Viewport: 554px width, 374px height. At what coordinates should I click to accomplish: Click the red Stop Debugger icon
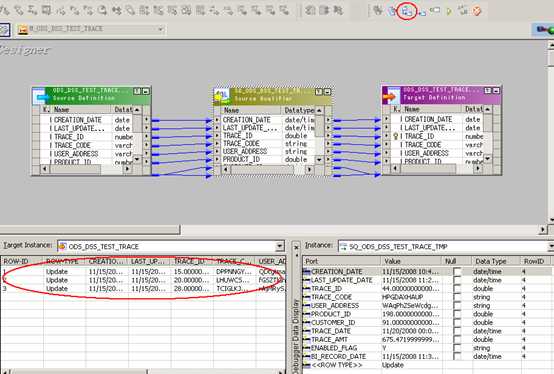click(477, 11)
